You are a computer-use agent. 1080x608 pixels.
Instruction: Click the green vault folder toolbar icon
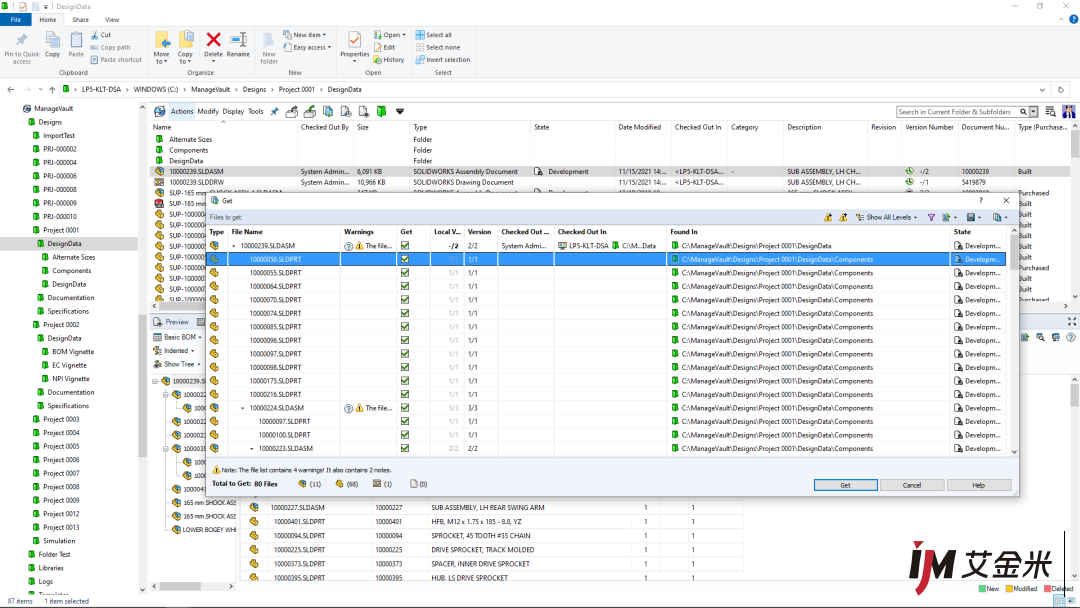[381, 112]
